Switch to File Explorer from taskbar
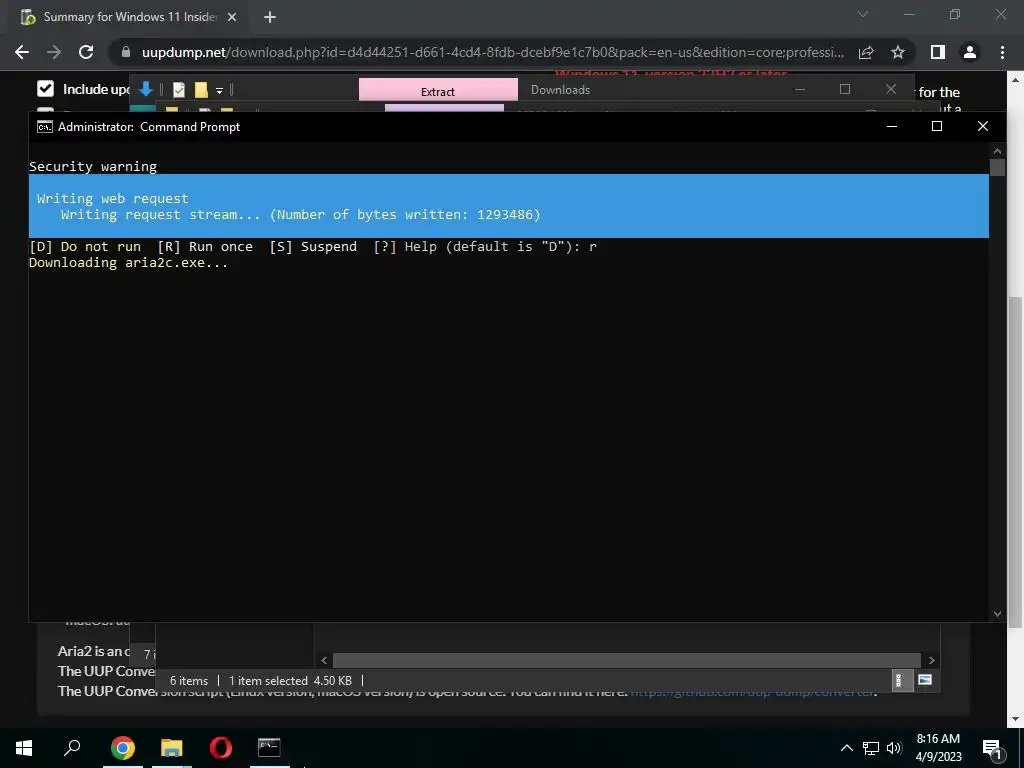This screenshot has width=1024, height=768. pos(172,748)
